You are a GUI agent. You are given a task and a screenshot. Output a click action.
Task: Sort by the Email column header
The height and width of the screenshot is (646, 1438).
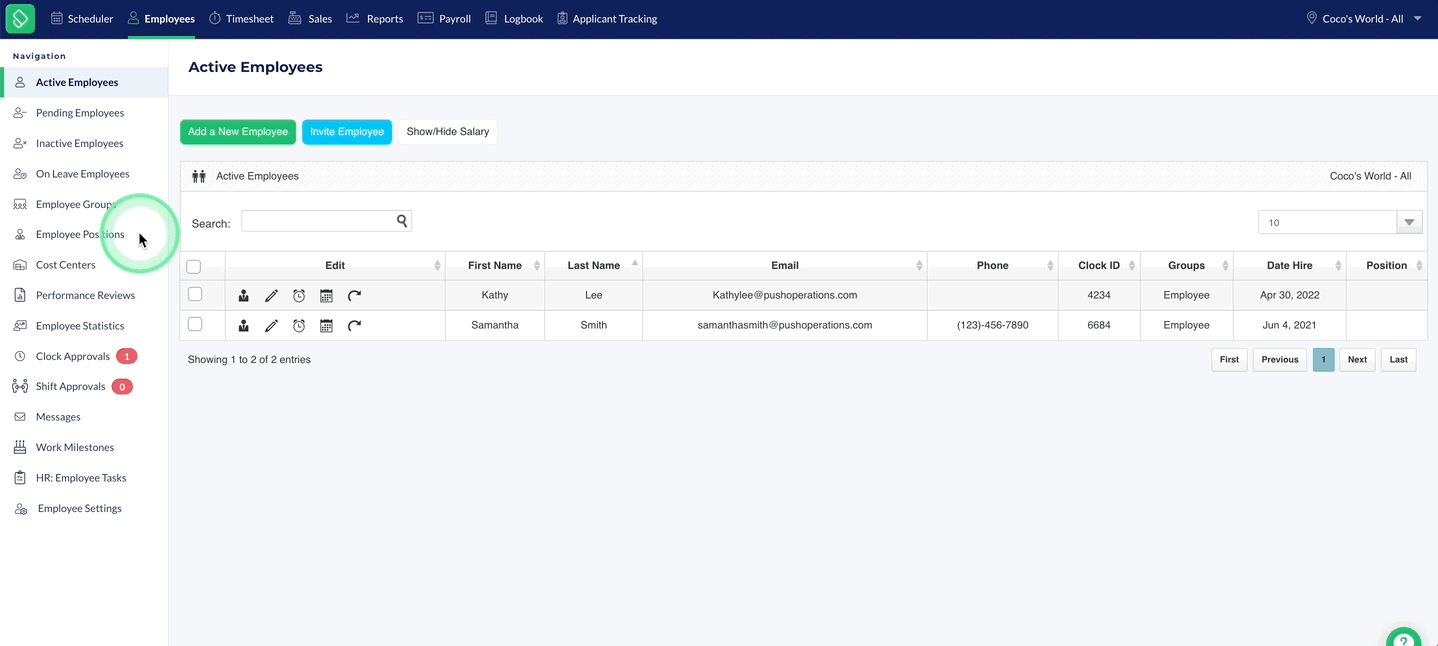(x=785, y=266)
